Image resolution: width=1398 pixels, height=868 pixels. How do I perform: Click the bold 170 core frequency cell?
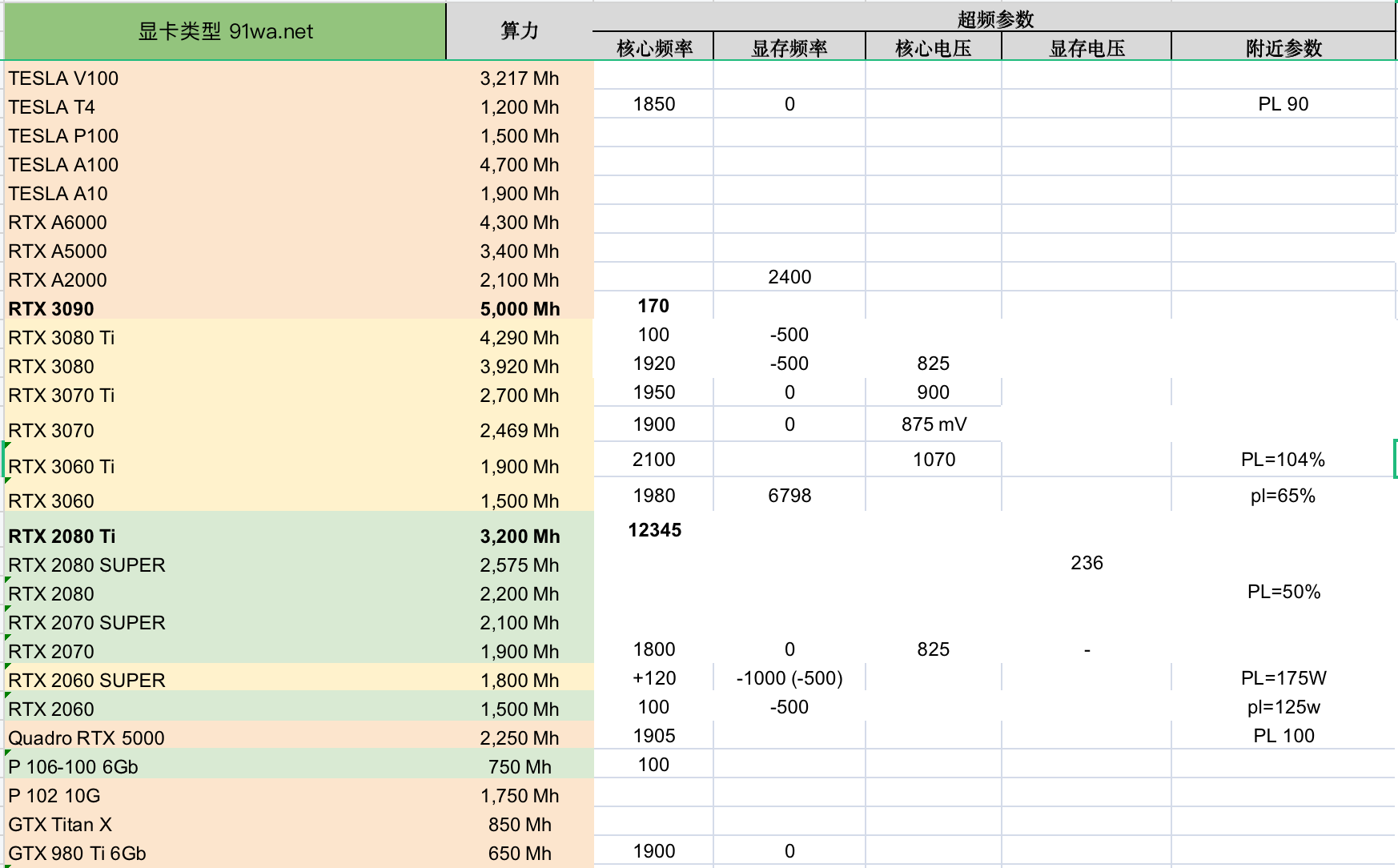653,306
